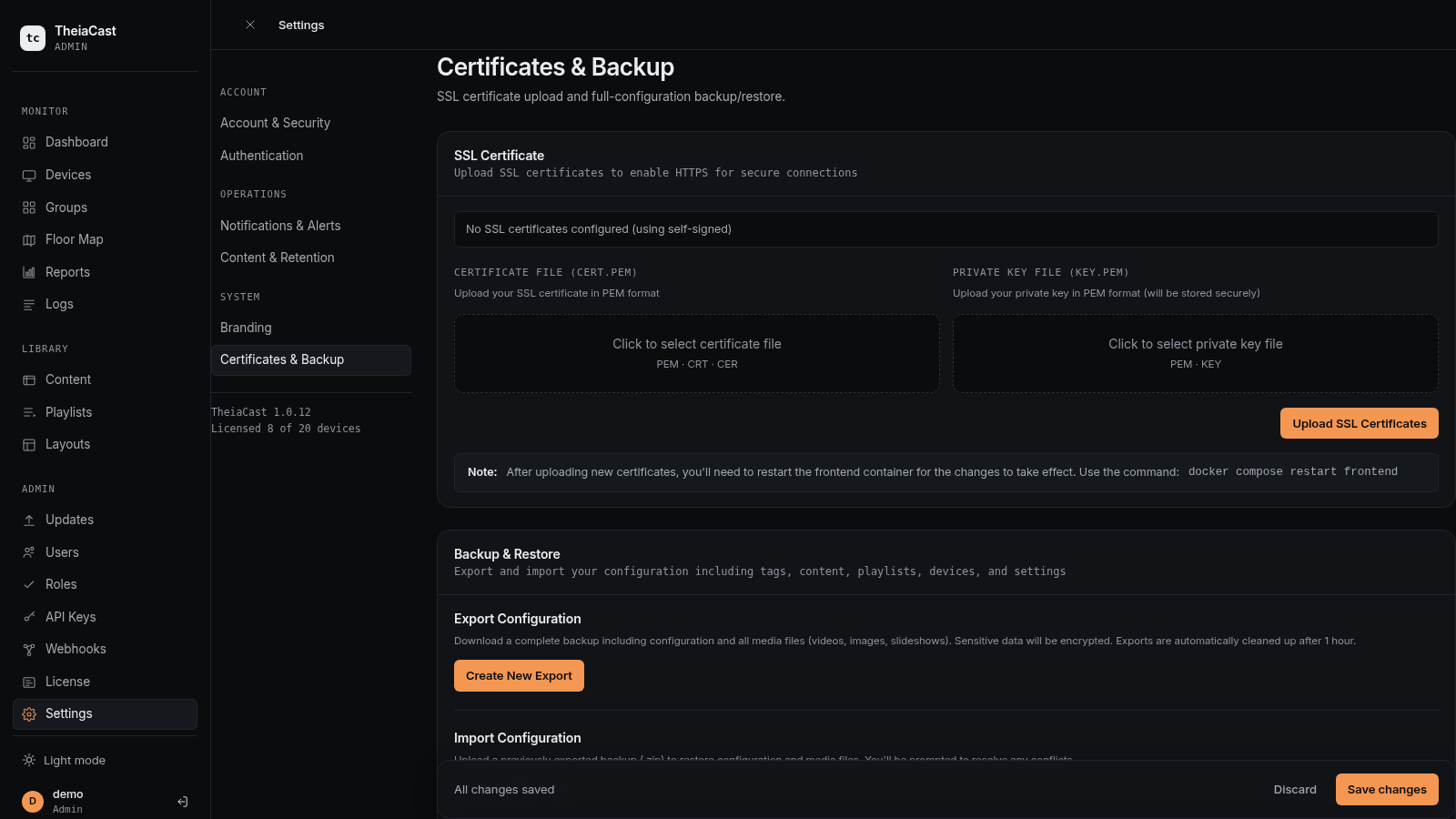Click Create New Export button
This screenshot has width=1456, height=819.
pyautogui.click(x=519, y=676)
